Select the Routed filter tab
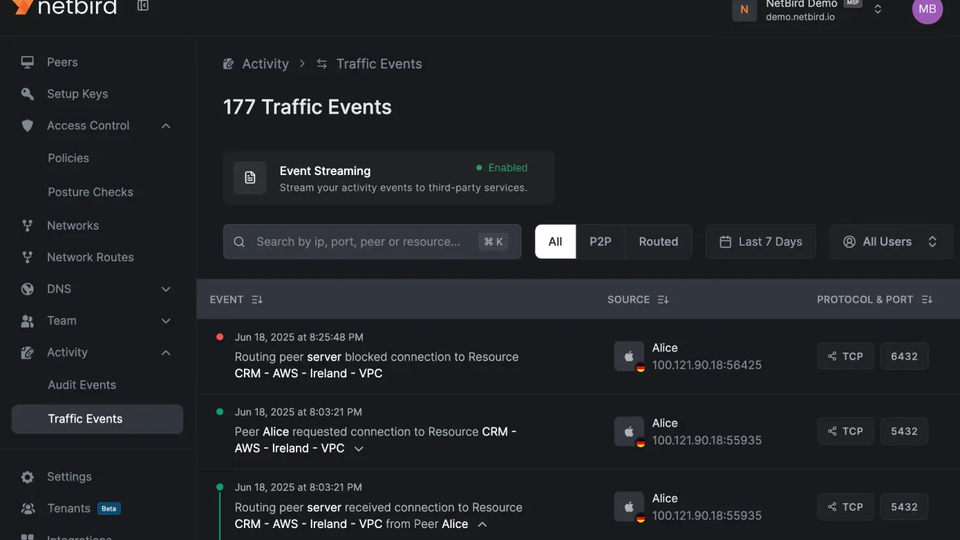 (659, 242)
